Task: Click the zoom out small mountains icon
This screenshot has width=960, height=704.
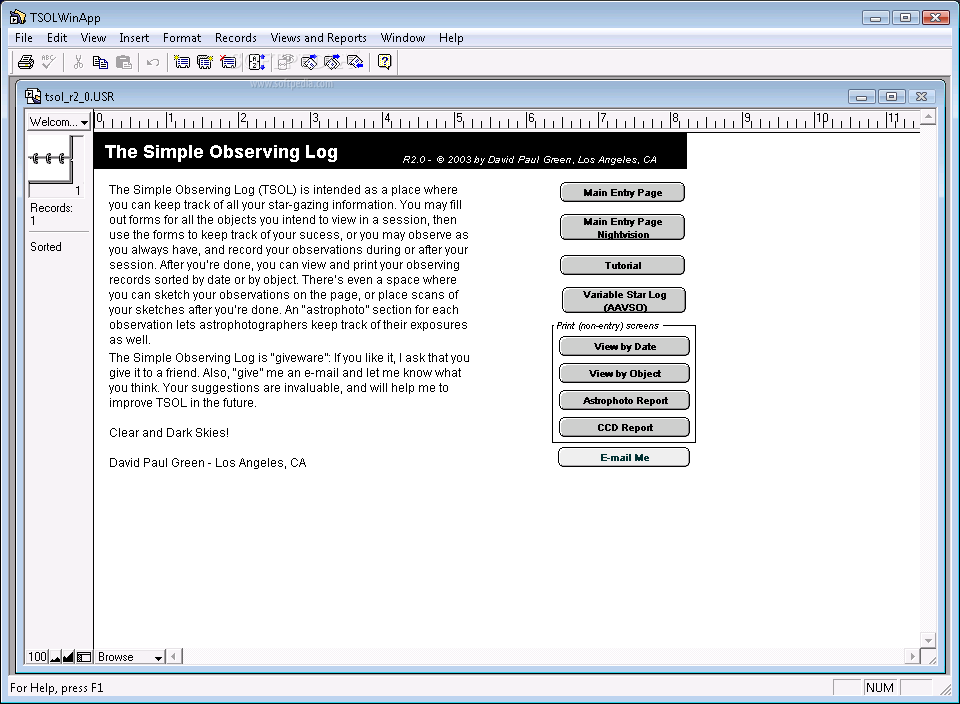Action: click(x=56, y=657)
